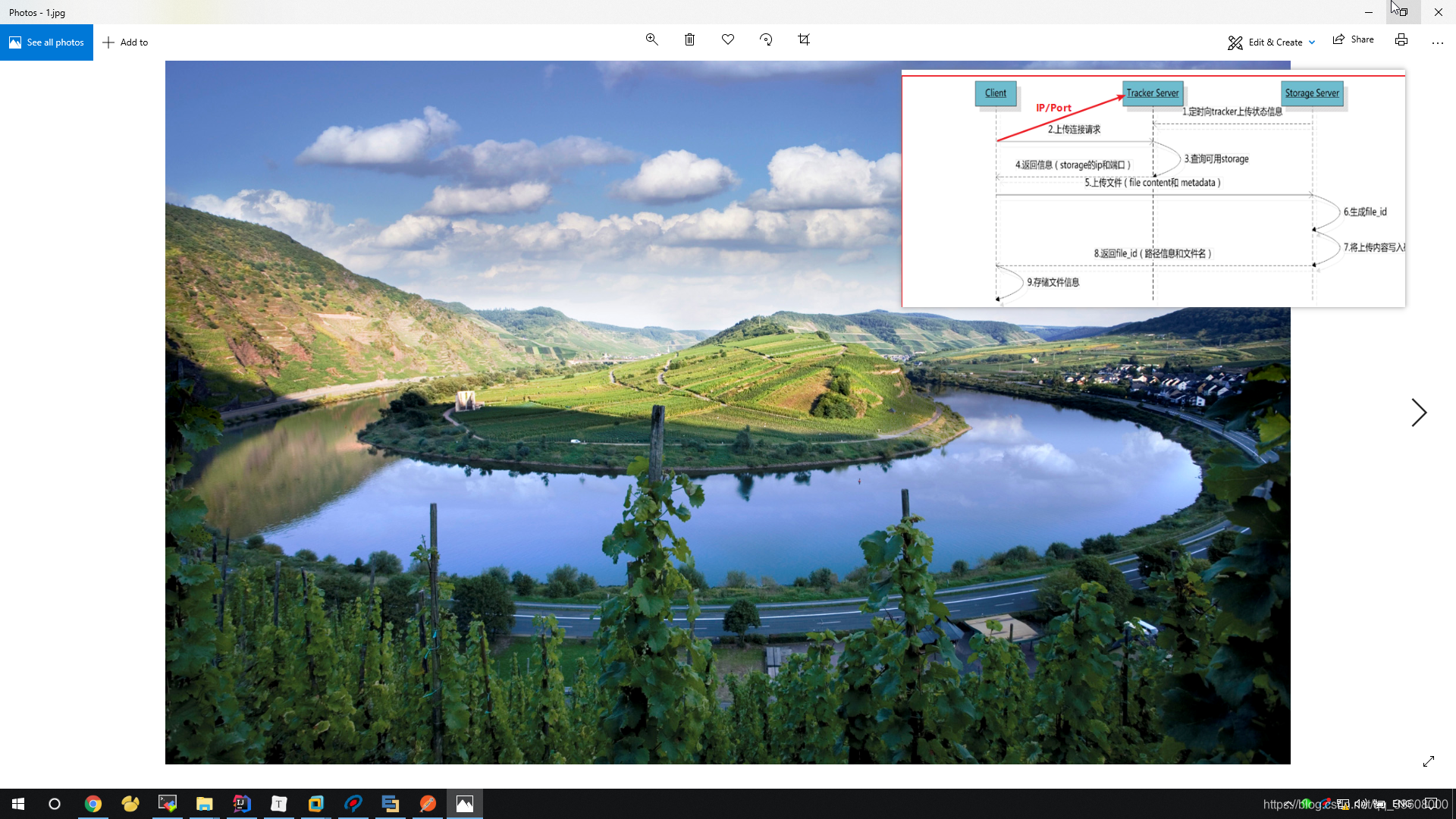Click the zoom in magnifier icon
The height and width of the screenshot is (819, 1456).
click(651, 40)
